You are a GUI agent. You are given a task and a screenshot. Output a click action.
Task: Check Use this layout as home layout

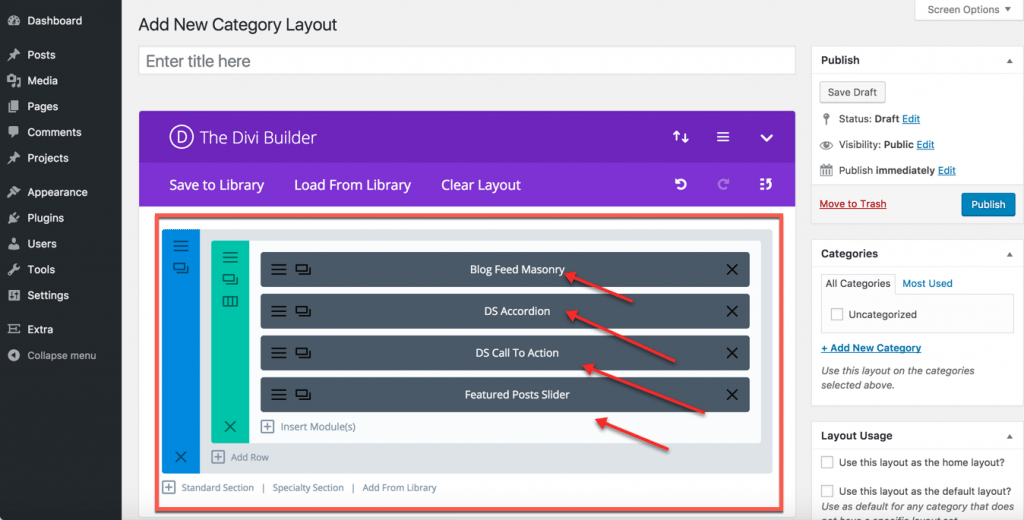click(x=827, y=462)
